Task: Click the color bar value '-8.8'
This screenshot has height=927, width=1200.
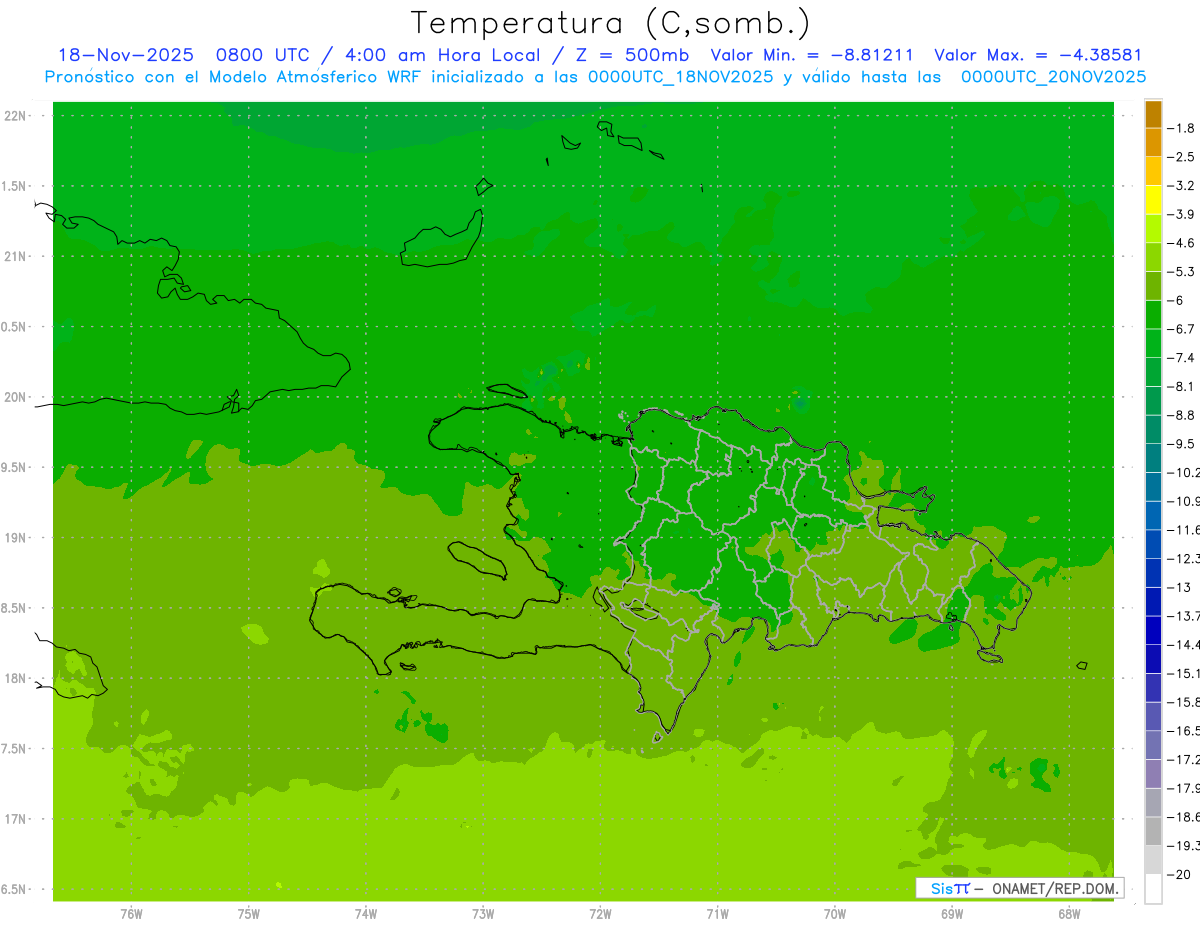Action: (x=1181, y=415)
